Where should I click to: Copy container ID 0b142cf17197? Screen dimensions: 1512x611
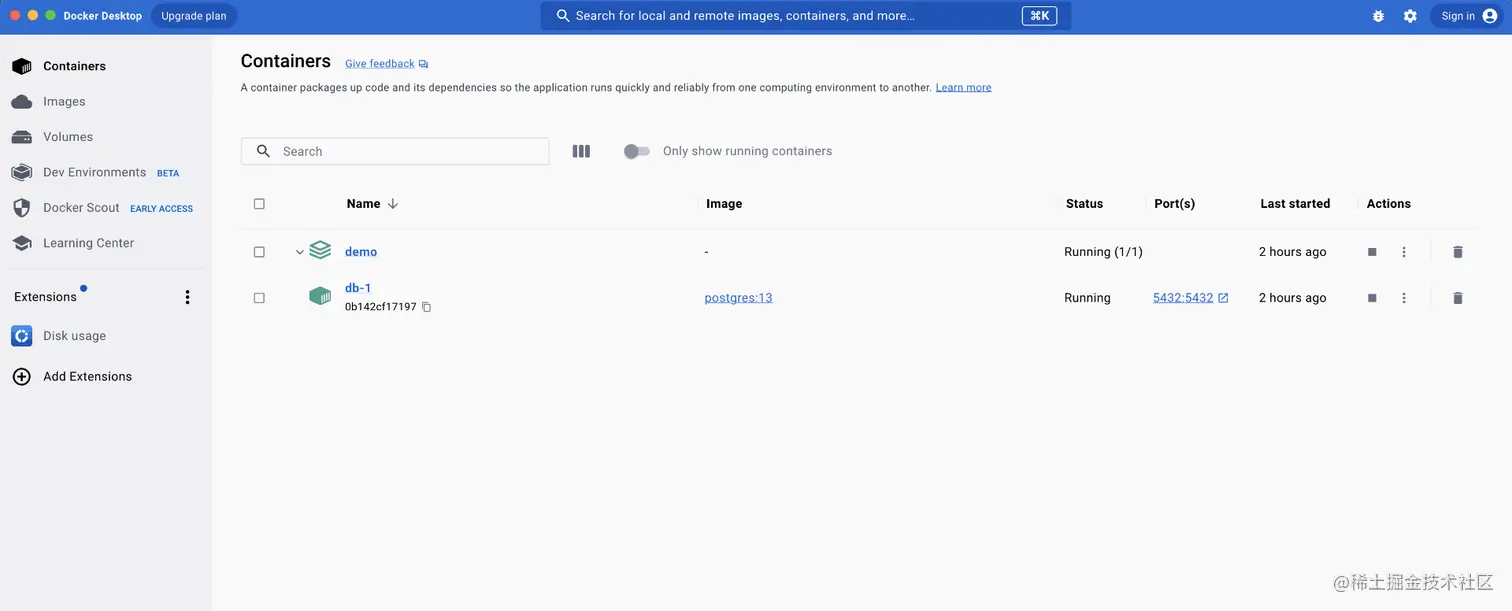[x=426, y=307]
